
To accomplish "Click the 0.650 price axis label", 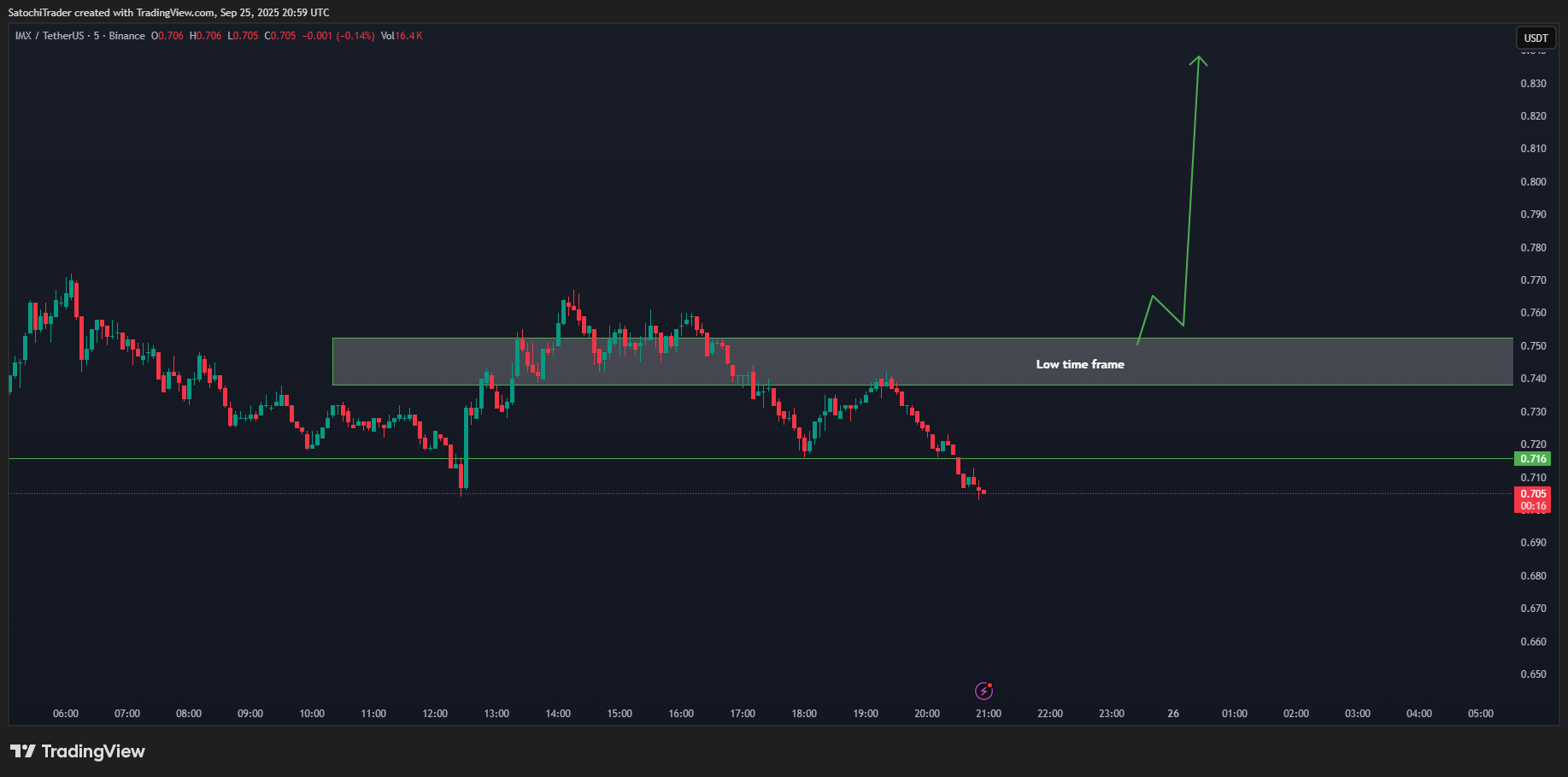I will pos(1533,674).
